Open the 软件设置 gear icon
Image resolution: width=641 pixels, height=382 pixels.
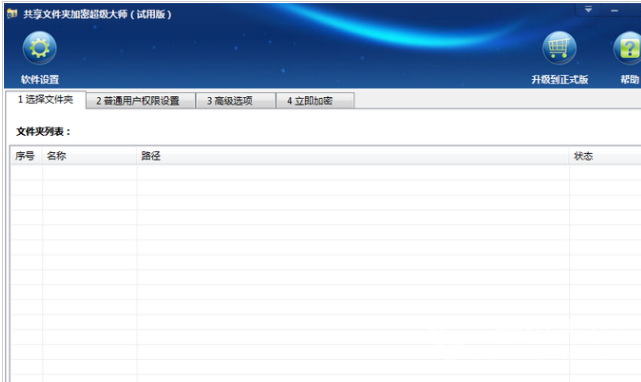coord(40,48)
